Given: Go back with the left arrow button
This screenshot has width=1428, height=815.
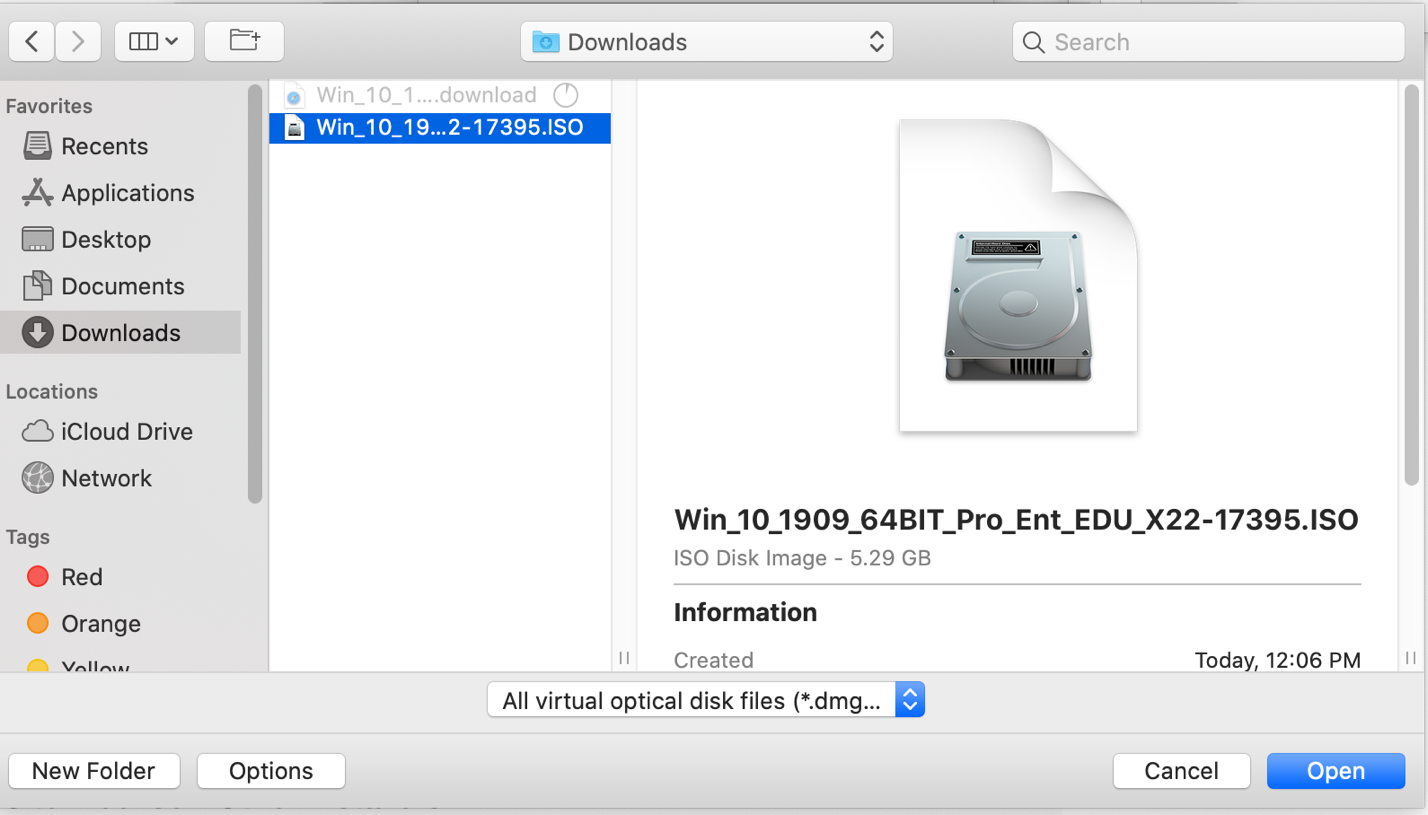Looking at the screenshot, I should (x=31, y=41).
